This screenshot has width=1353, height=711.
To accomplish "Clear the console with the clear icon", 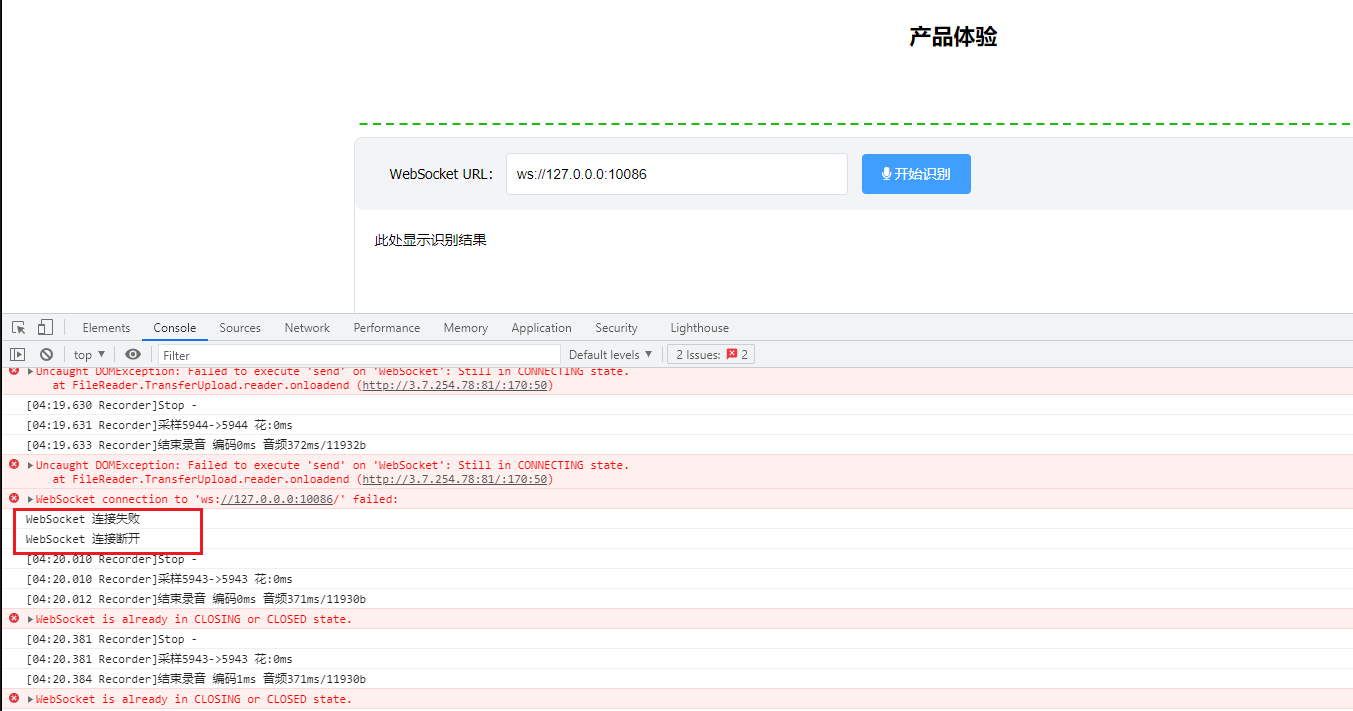I will 46,354.
